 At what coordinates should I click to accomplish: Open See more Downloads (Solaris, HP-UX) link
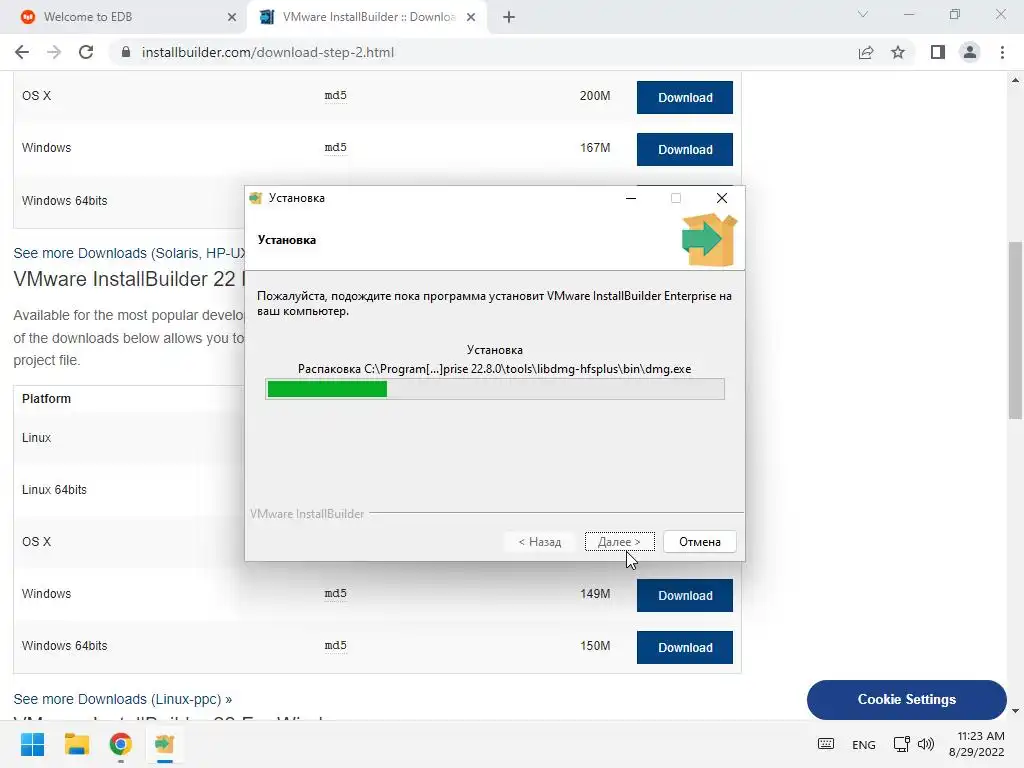click(x=129, y=253)
